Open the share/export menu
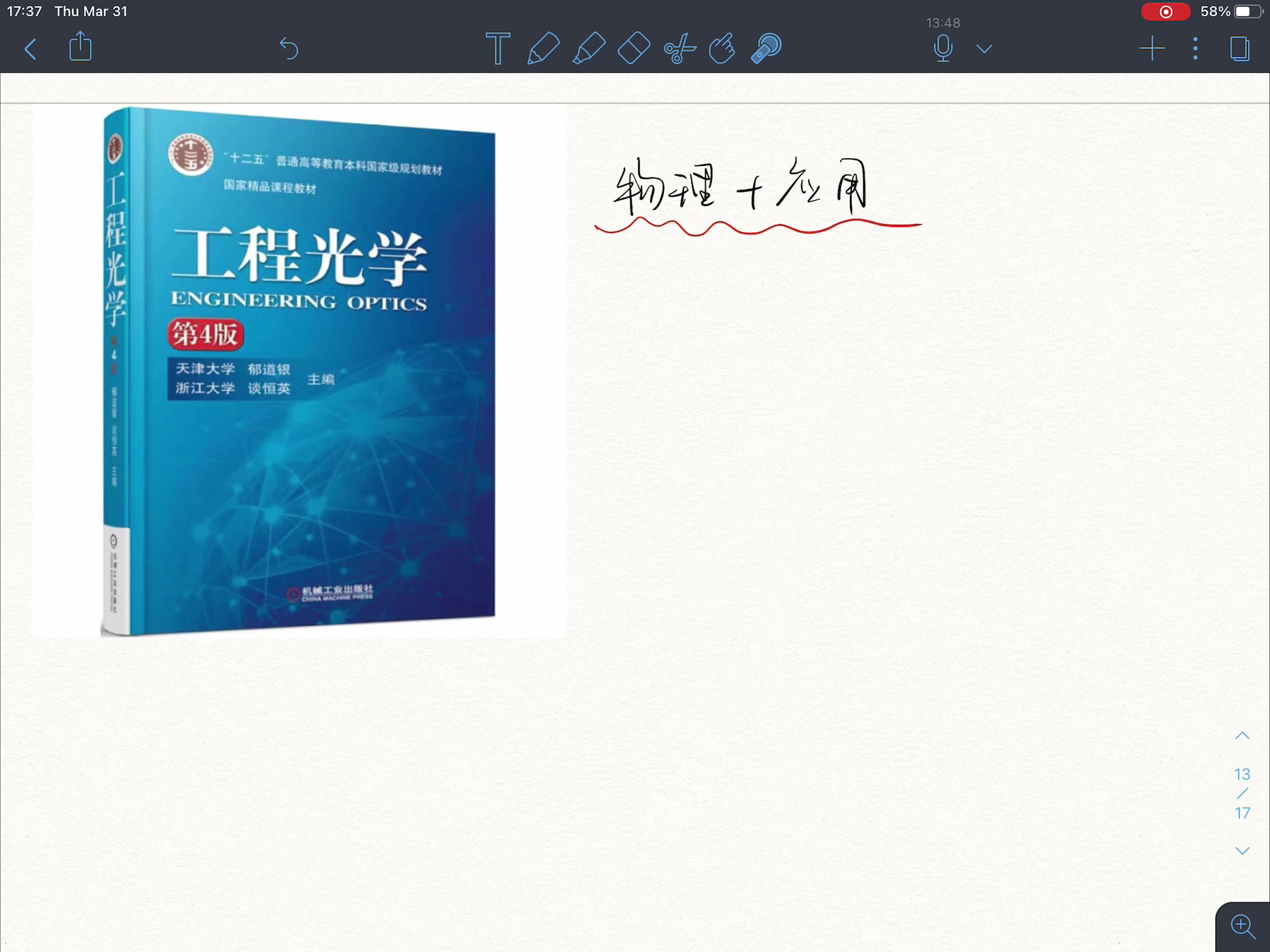Screen dimensions: 1270x952 [x=81, y=47]
